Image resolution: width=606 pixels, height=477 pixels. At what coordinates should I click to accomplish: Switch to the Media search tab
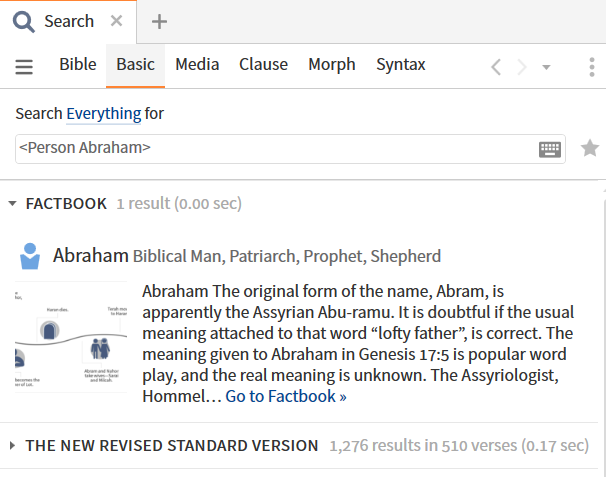197,64
